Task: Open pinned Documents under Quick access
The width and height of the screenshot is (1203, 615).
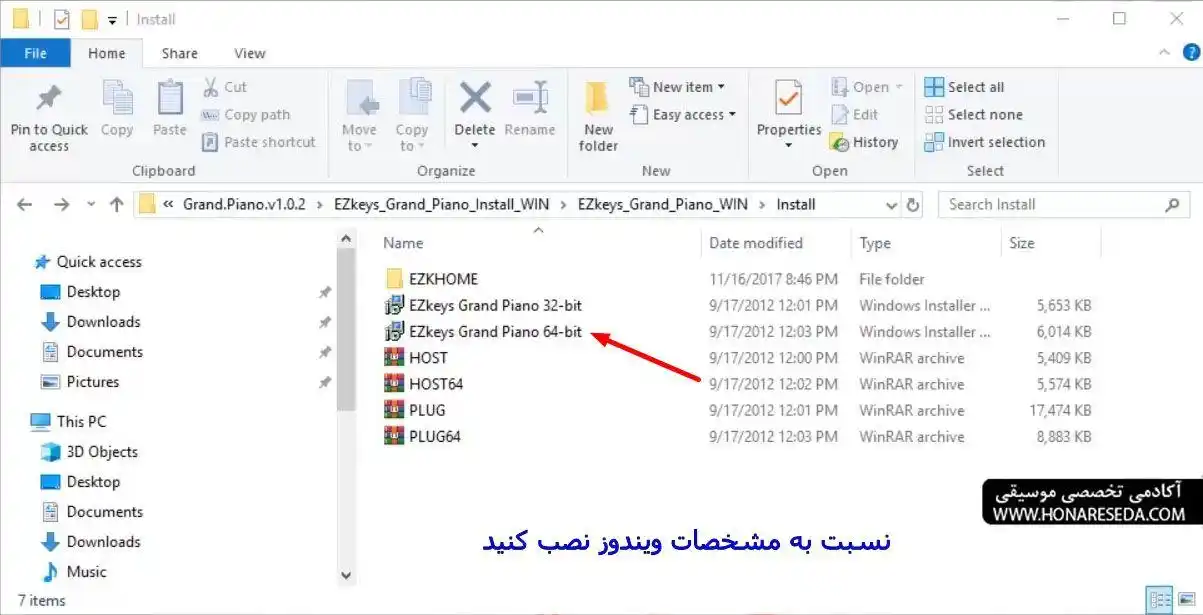Action: pyautogui.click(x=104, y=352)
